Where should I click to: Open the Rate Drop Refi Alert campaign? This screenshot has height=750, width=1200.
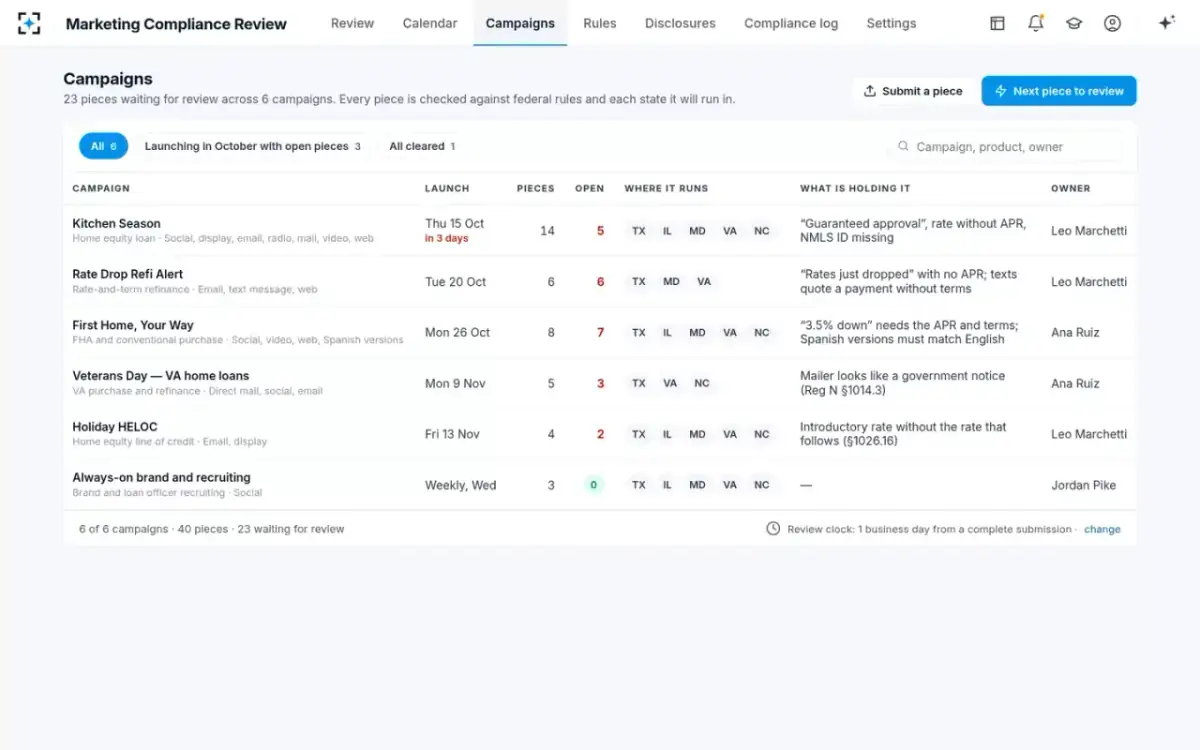128,274
